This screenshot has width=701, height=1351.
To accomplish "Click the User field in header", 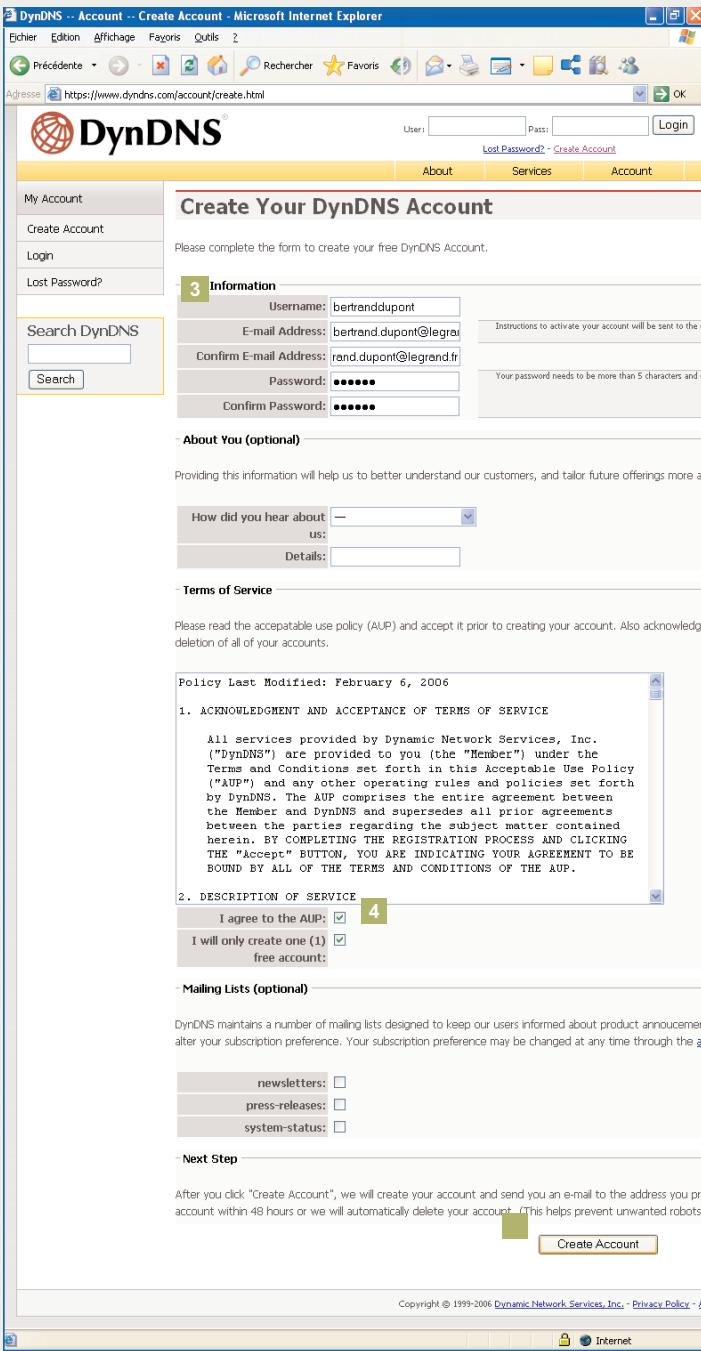I will (477, 126).
